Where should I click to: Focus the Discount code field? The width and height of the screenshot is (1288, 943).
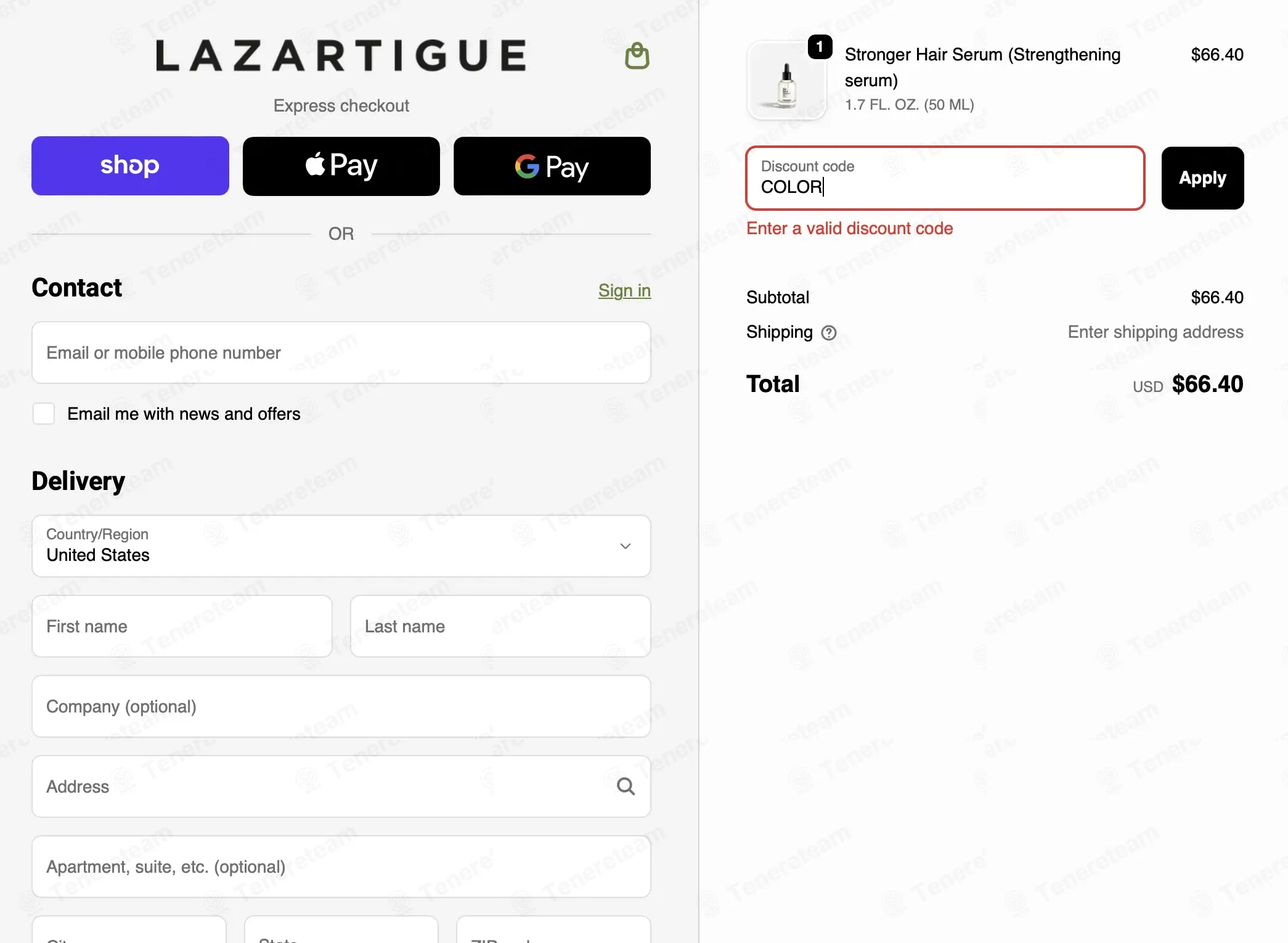pyautogui.click(x=945, y=178)
